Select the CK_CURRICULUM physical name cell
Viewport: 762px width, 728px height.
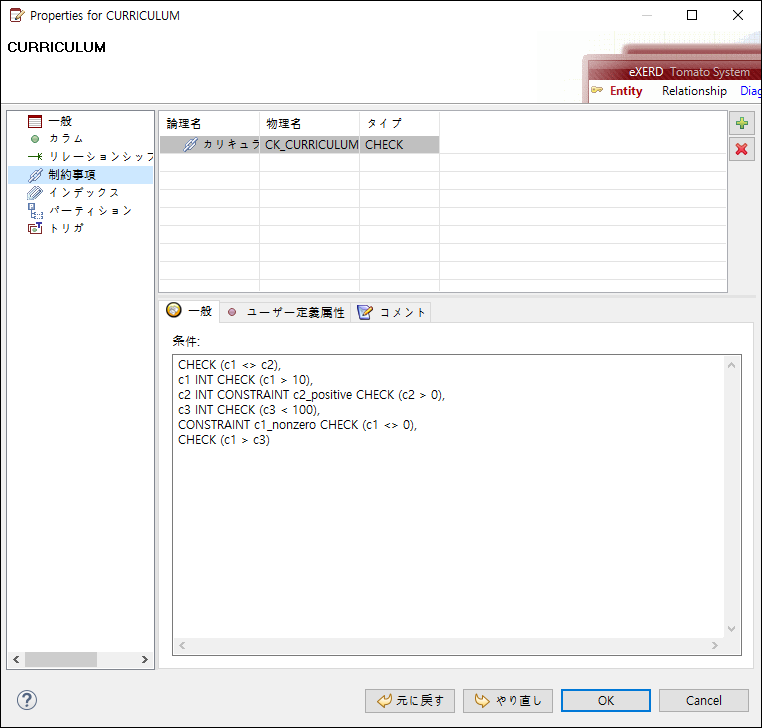tap(310, 145)
